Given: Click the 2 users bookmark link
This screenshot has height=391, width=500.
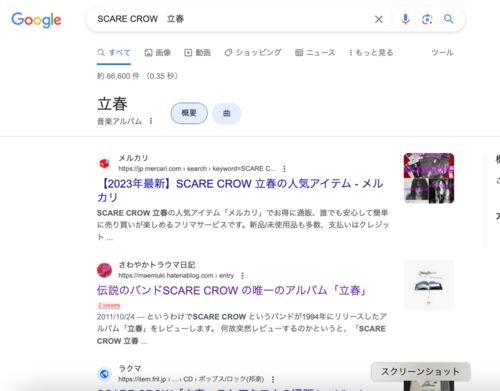Looking at the screenshot, I should point(109,305).
